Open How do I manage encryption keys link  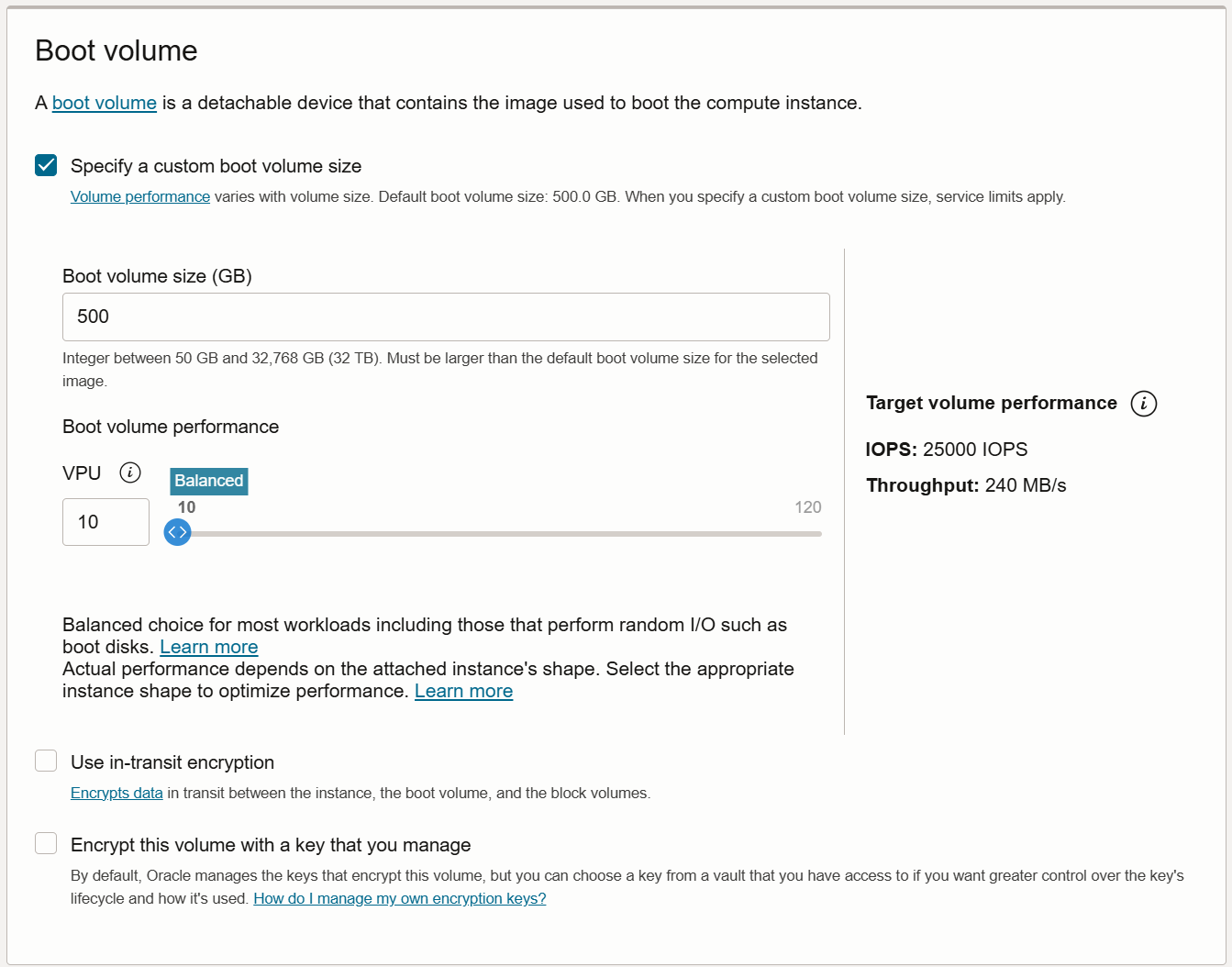(399, 898)
